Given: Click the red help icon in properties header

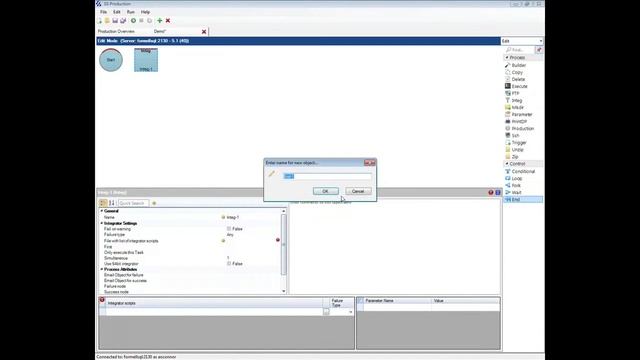Looking at the screenshot, I should point(491,192).
